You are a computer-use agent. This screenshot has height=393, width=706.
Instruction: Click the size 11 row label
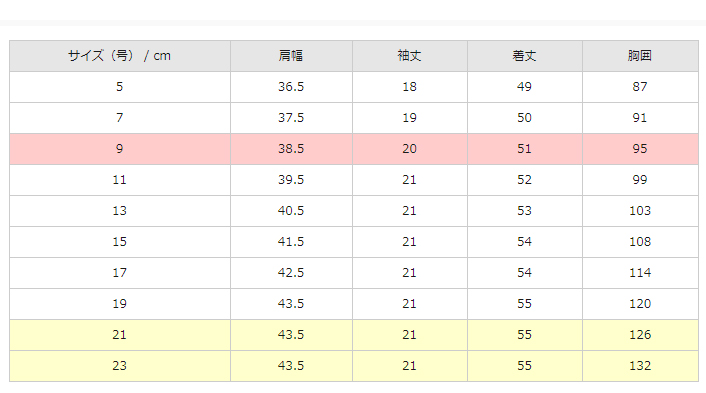tap(120, 180)
